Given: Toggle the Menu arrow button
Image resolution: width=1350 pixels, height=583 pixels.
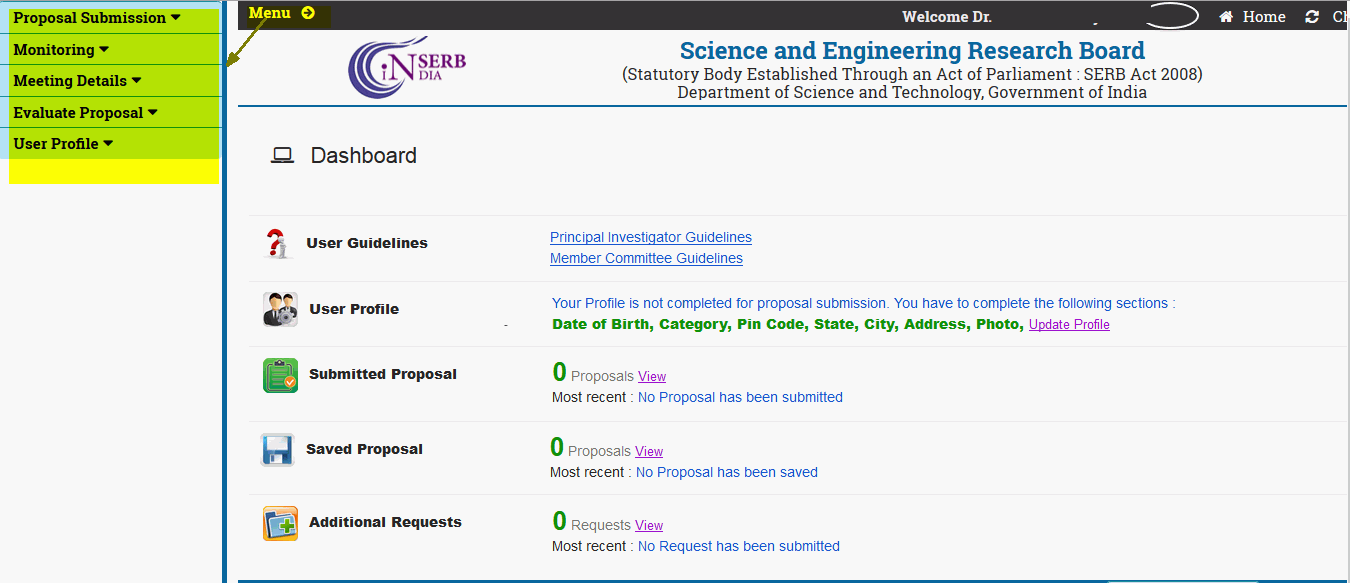Looking at the screenshot, I should (x=307, y=13).
